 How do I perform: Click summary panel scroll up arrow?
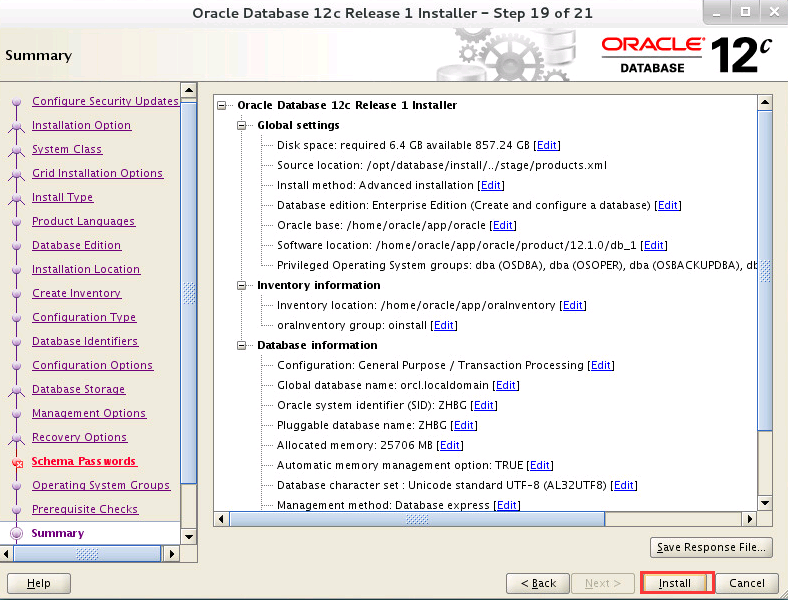click(x=764, y=103)
